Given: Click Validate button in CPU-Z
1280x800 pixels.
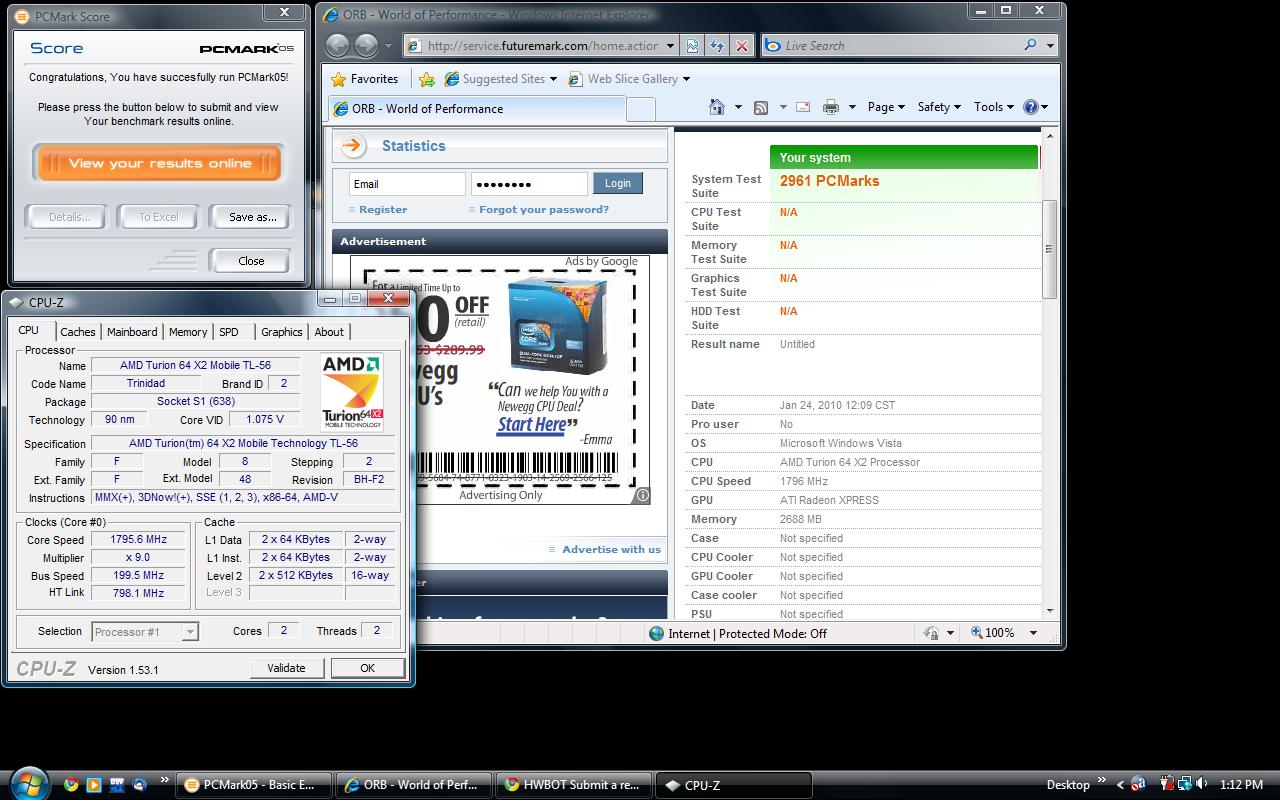Looking at the screenshot, I should point(286,668).
